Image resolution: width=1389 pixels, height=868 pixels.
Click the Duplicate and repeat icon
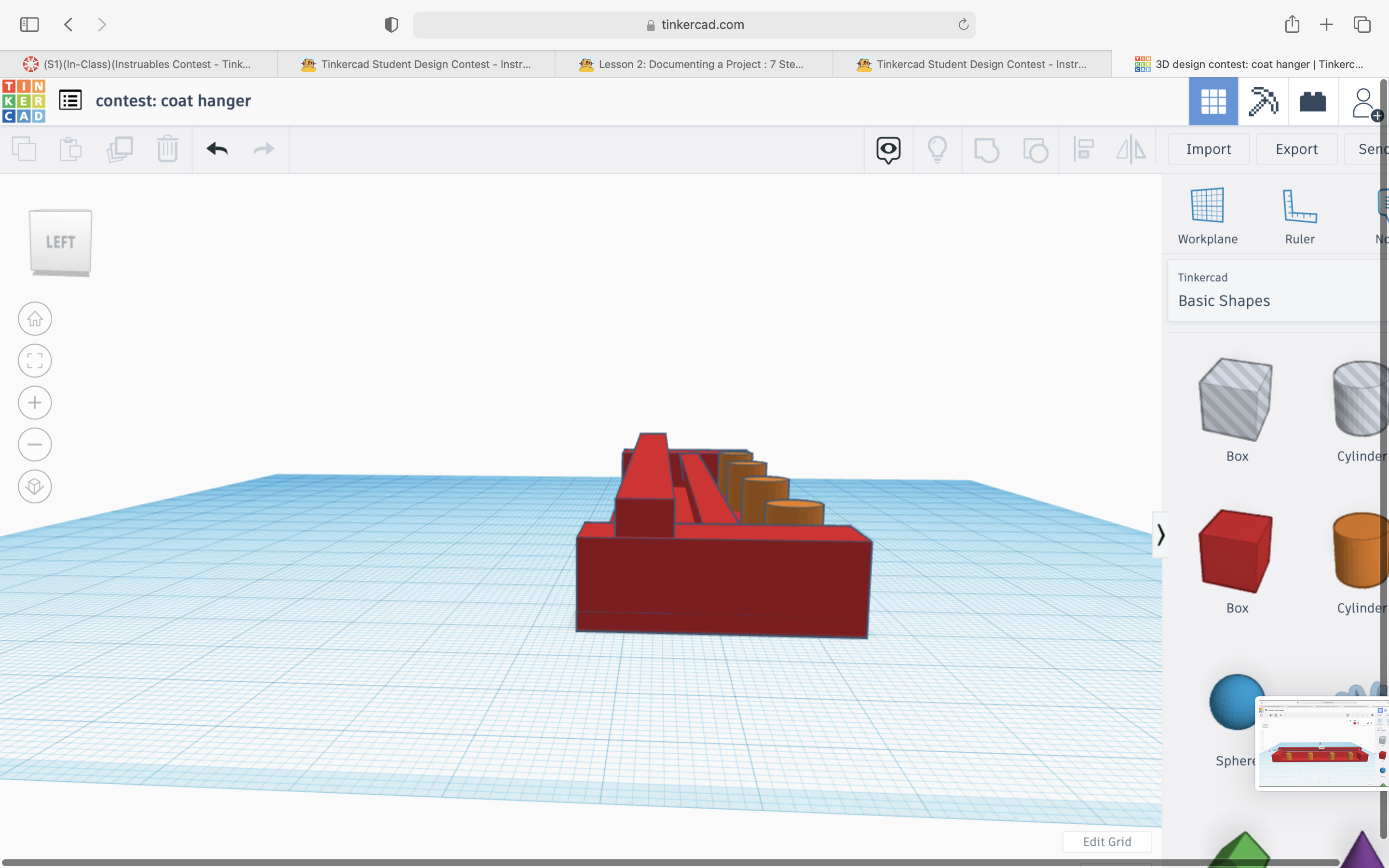[120, 149]
